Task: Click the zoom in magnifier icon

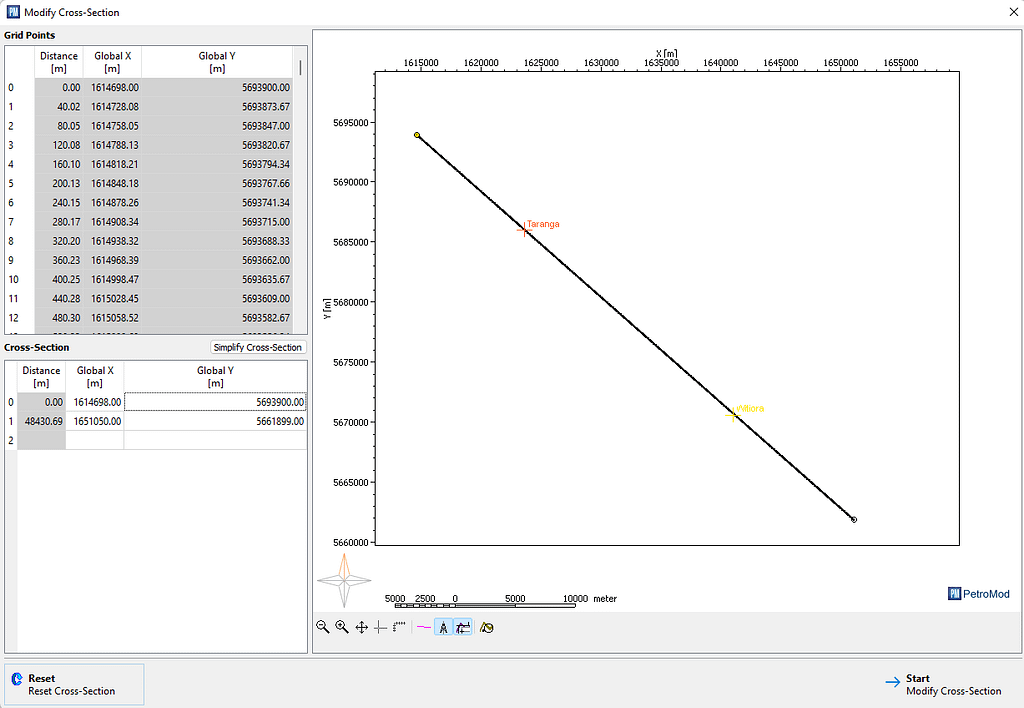Action: (342, 627)
